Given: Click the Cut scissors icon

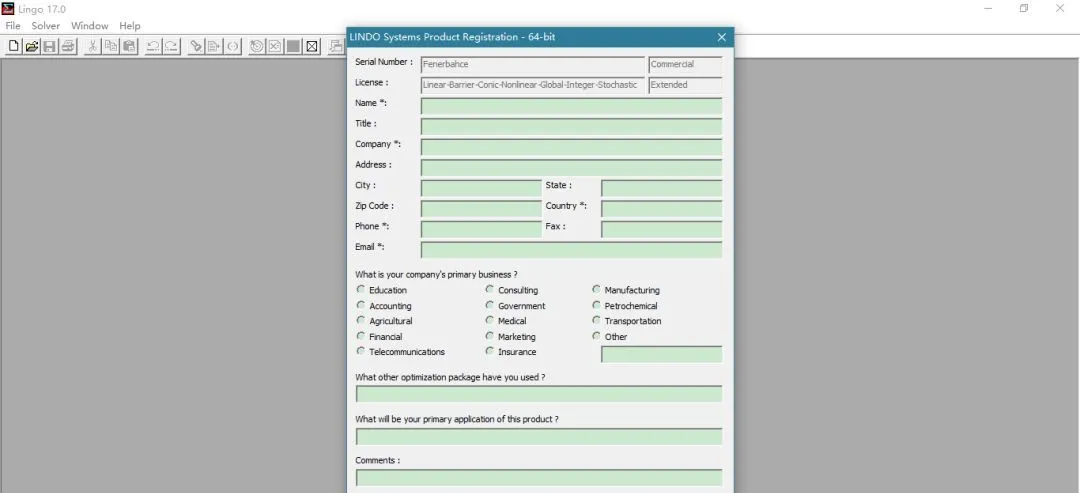Looking at the screenshot, I should coord(93,46).
